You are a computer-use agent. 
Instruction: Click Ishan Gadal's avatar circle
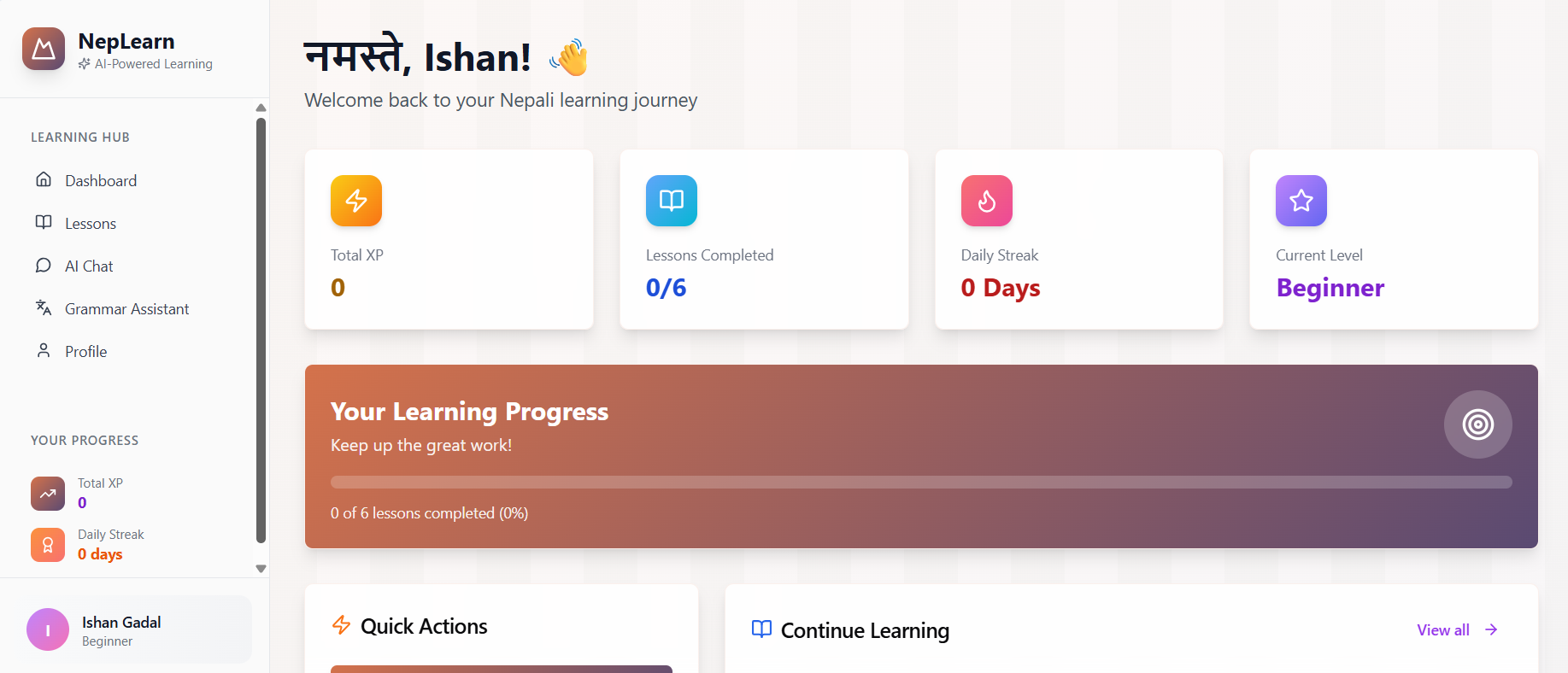pyautogui.click(x=48, y=629)
